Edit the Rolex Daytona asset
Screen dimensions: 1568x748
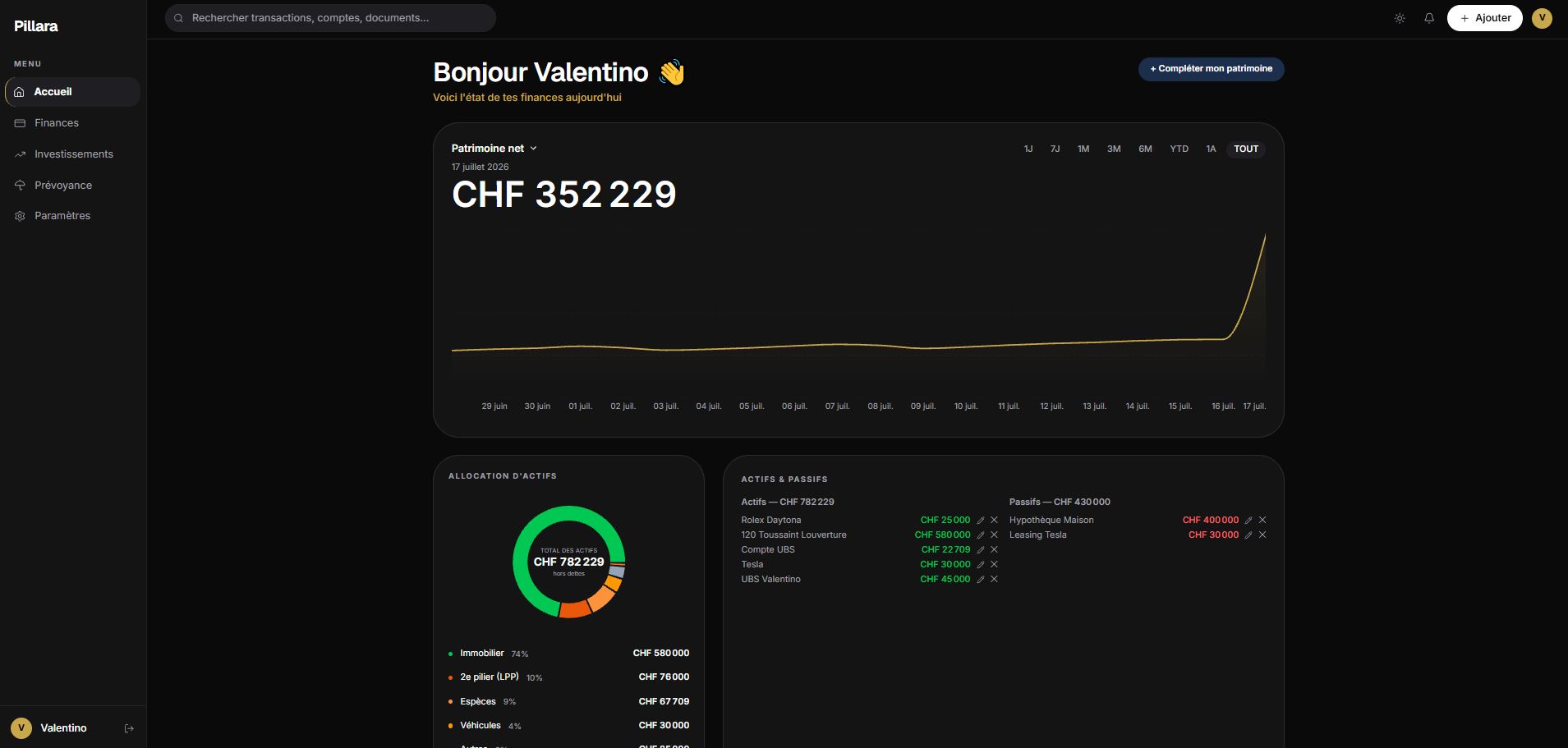(980, 521)
